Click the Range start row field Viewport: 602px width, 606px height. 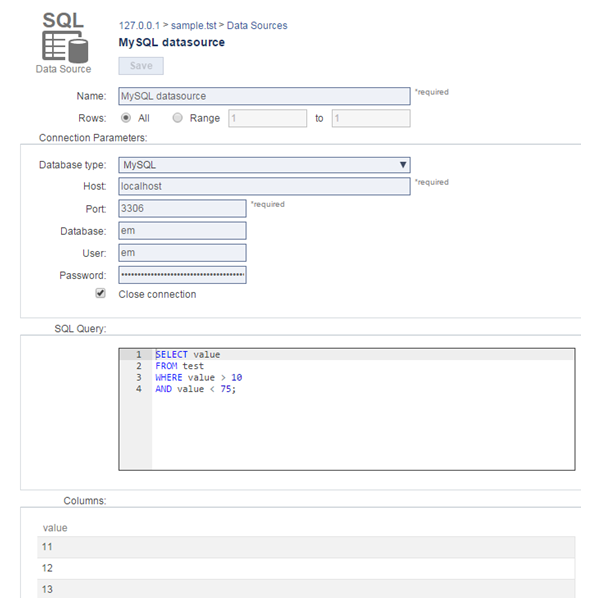coord(267,118)
